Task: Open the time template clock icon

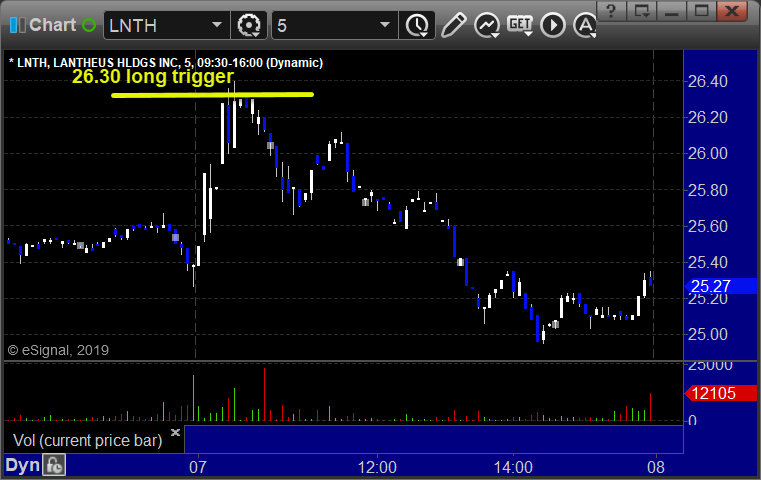Action: click(417, 25)
